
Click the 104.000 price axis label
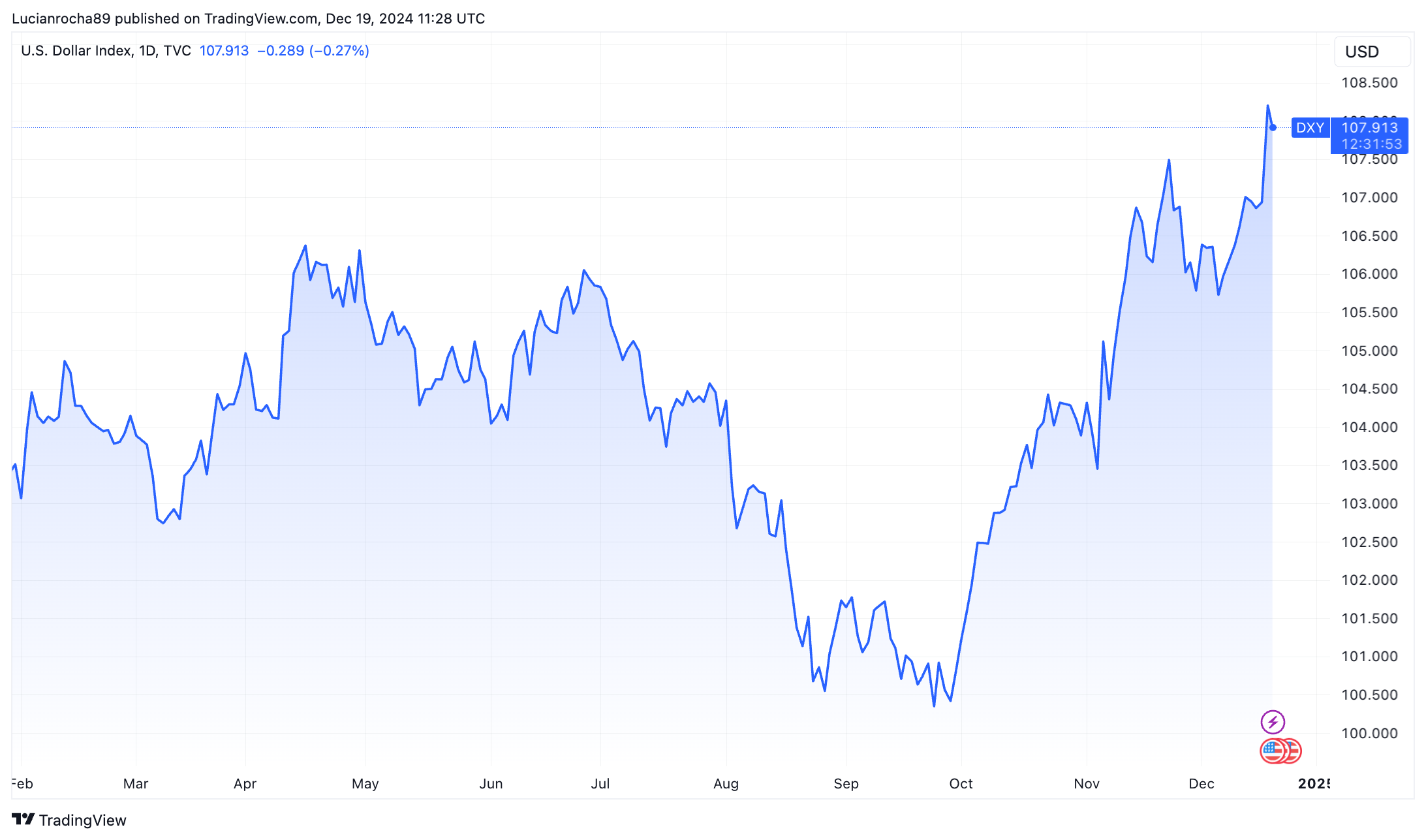[1369, 428]
